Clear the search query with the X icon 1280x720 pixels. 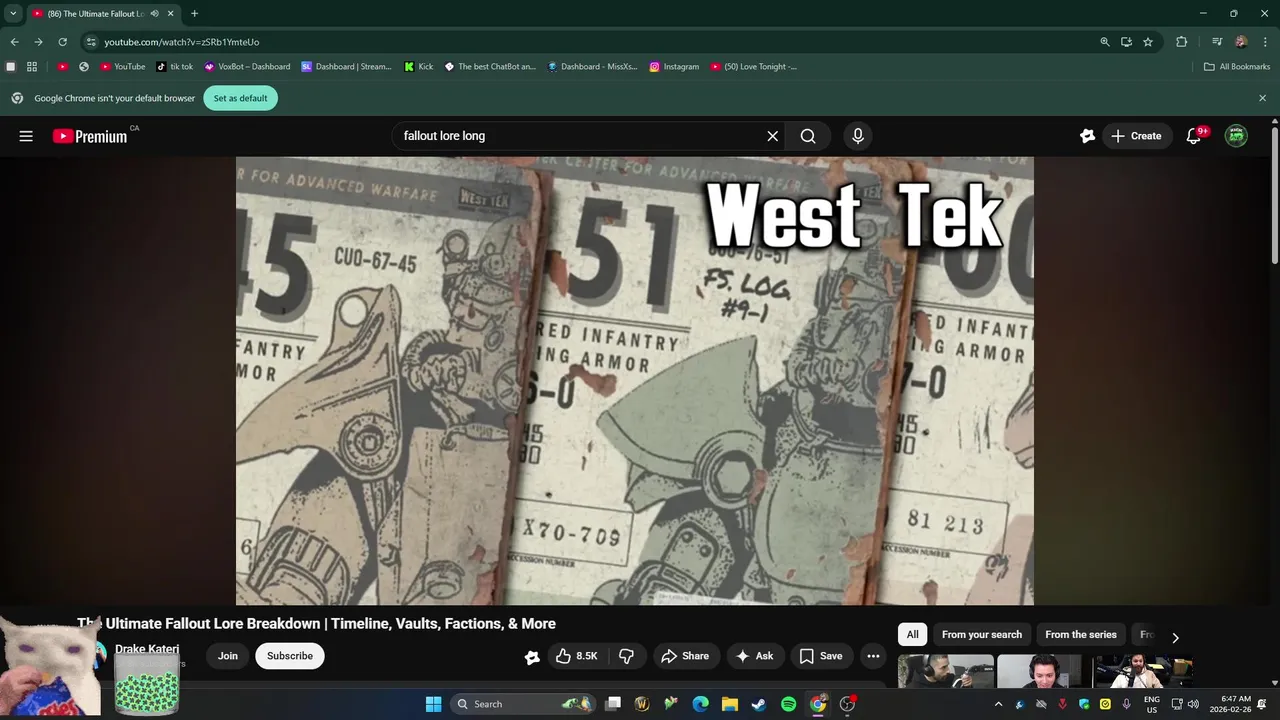pos(772,136)
